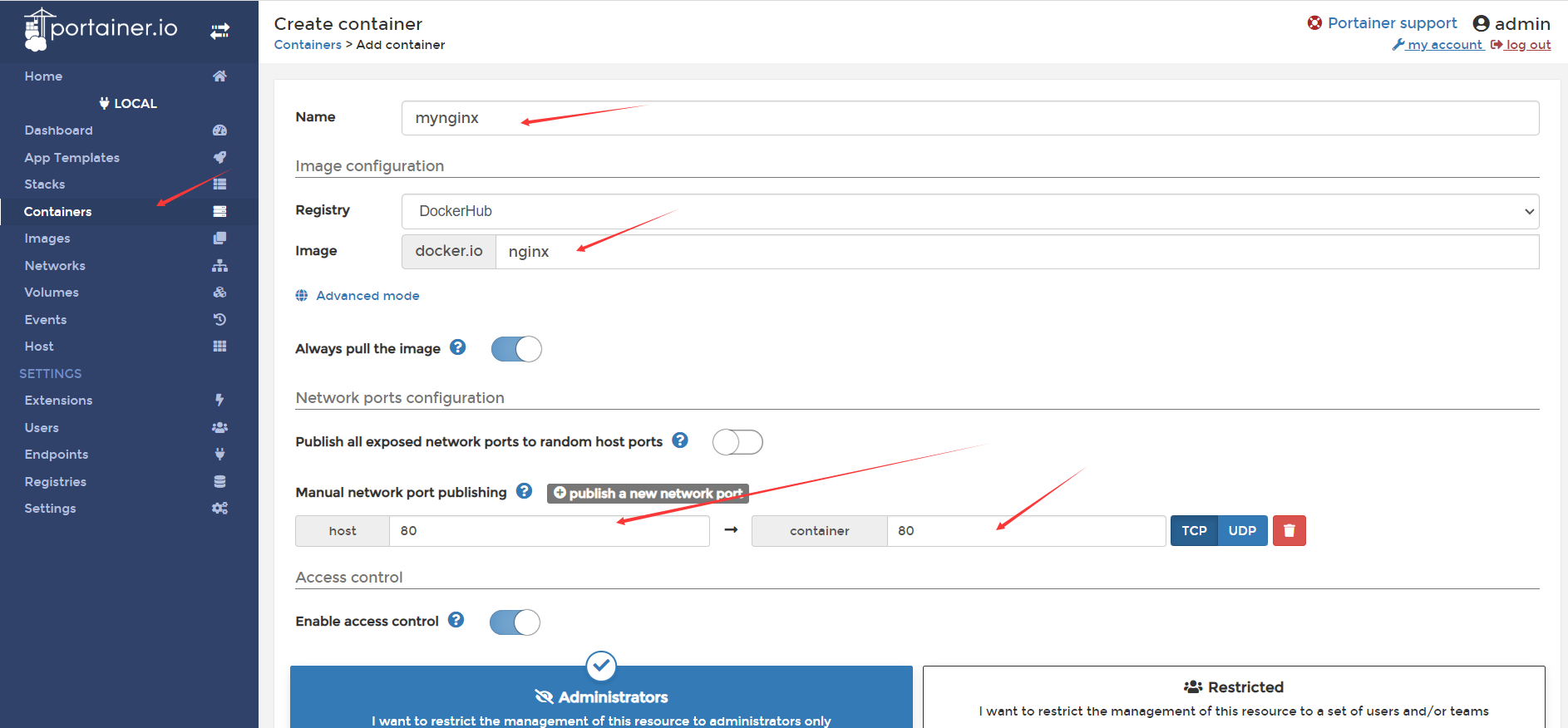Click help icon beside Manual network port publishing

click(524, 491)
